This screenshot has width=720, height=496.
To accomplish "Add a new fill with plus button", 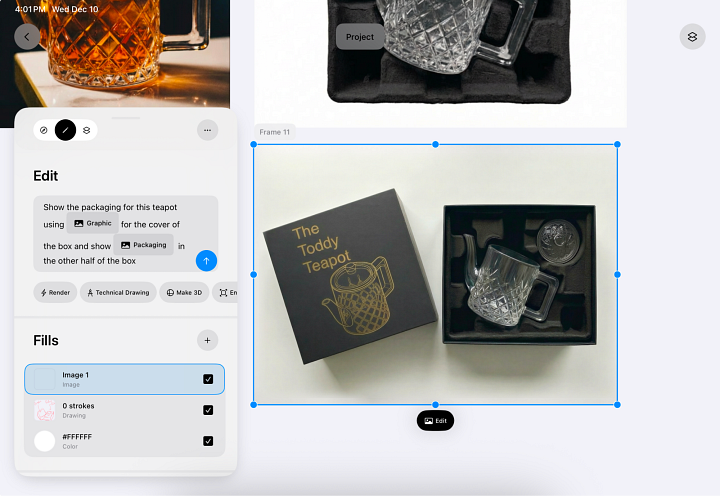I will coord(208,340).
